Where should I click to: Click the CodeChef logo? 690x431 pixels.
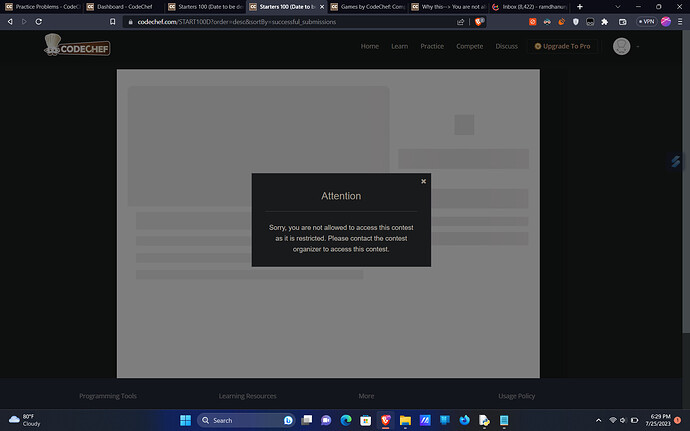(x=77, y=45)
